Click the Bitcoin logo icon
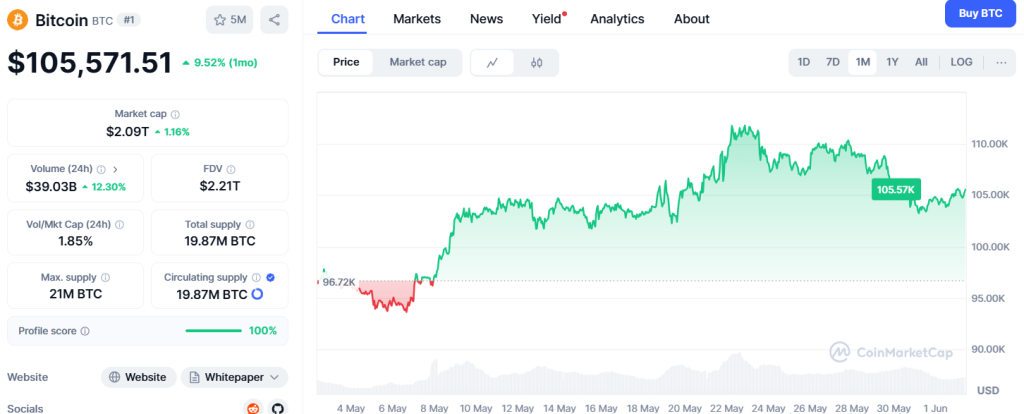 [17, 19]
